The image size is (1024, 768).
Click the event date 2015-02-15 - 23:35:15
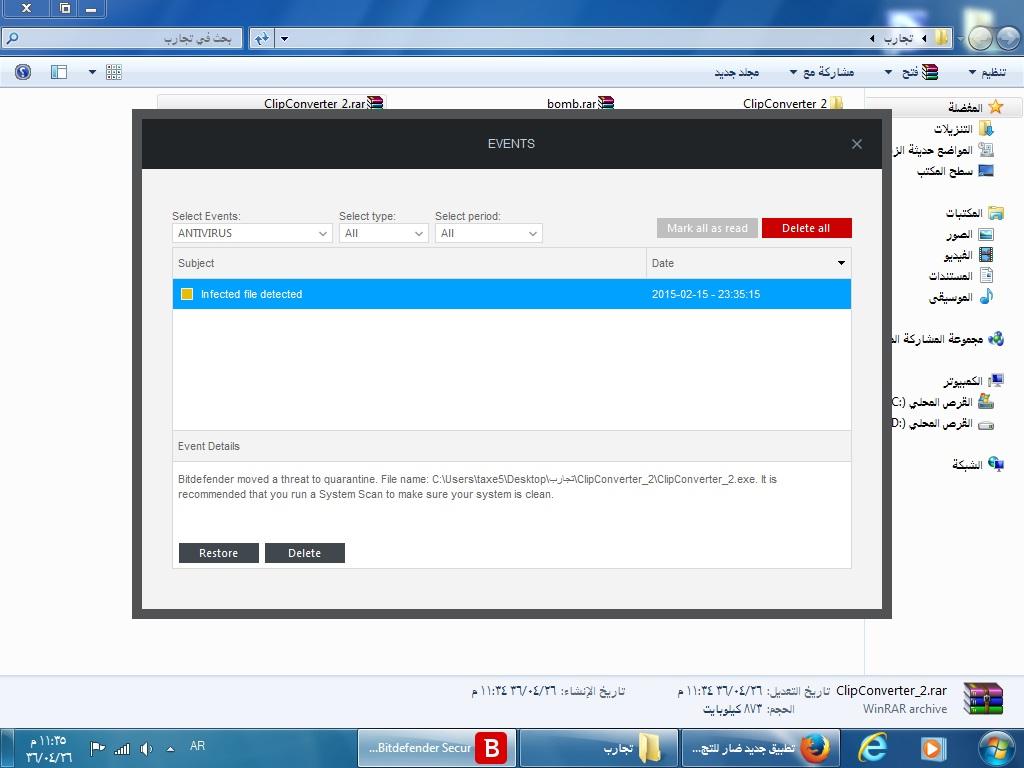pos(706,294)
